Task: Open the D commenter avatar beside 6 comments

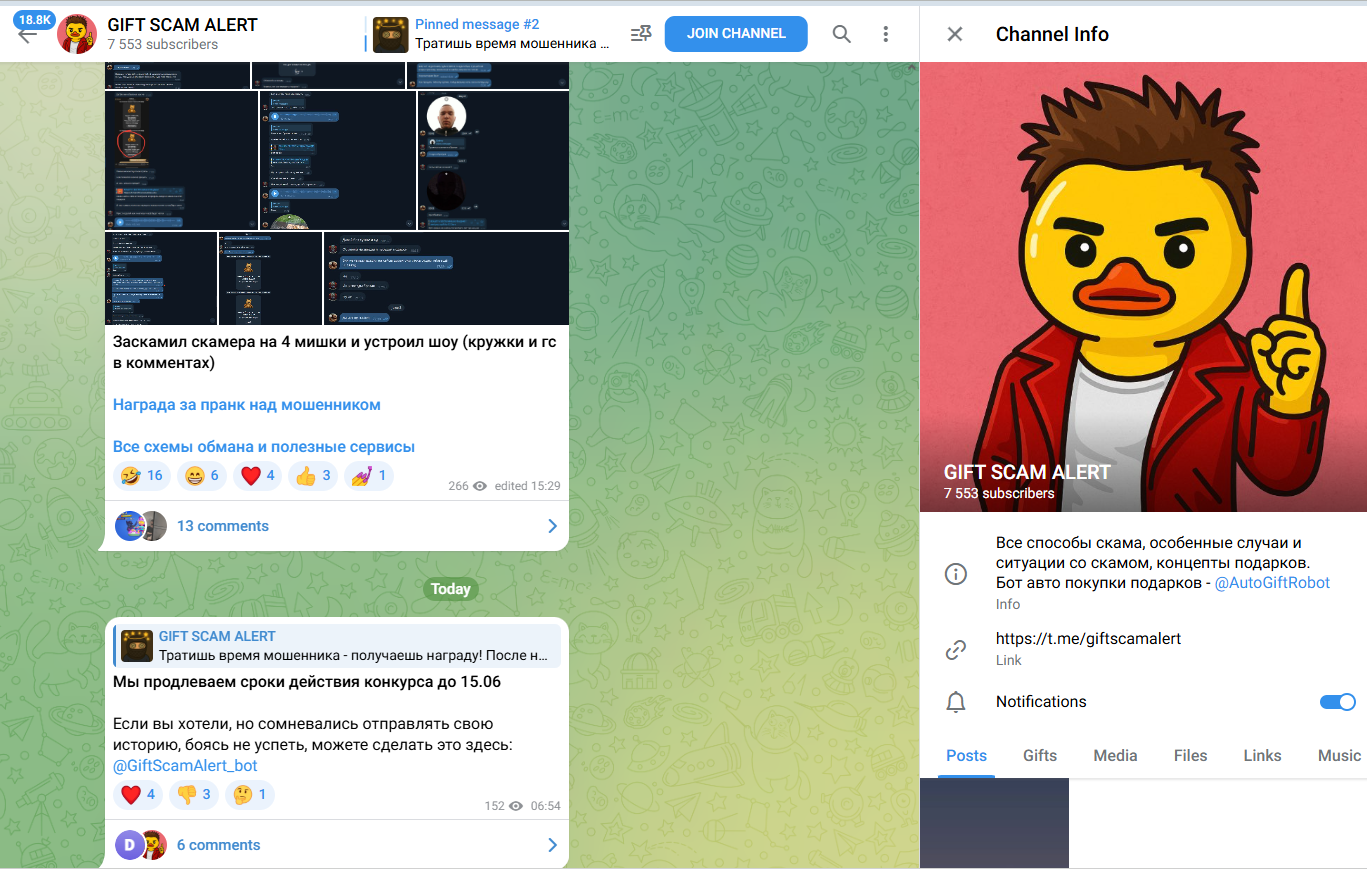Action: [130, 845]
